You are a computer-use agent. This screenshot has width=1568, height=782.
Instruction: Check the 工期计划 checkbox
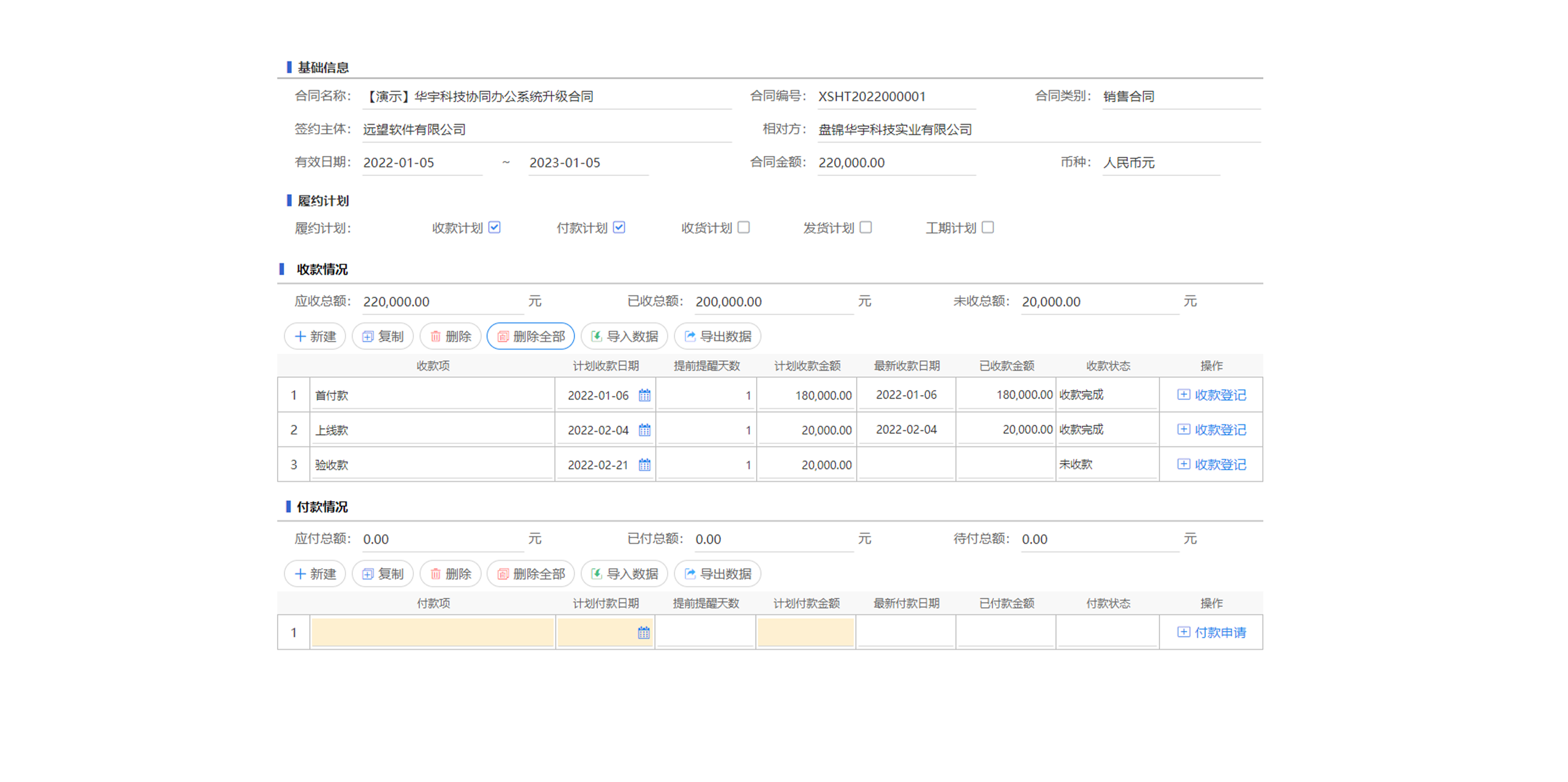[988, 228]
